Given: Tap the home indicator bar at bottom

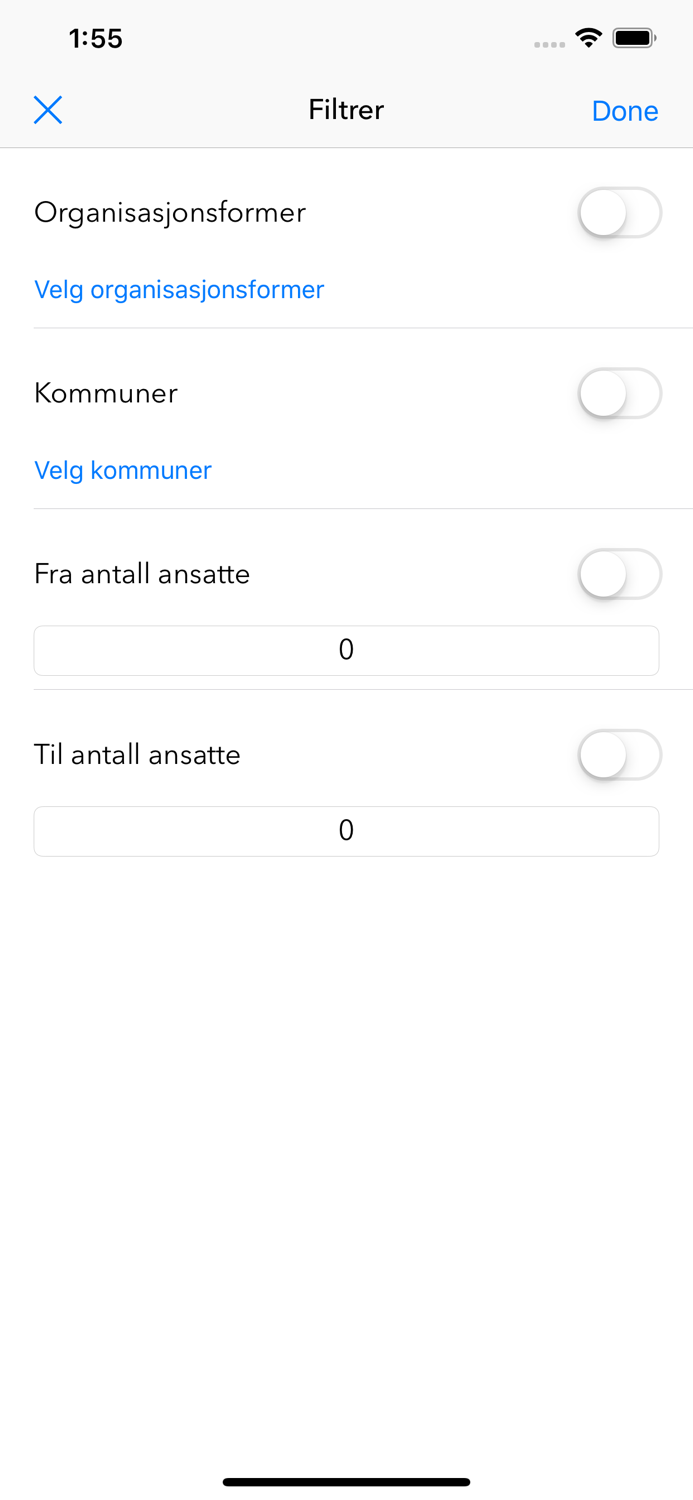Looking at the screenshot, I should 346,1481.
